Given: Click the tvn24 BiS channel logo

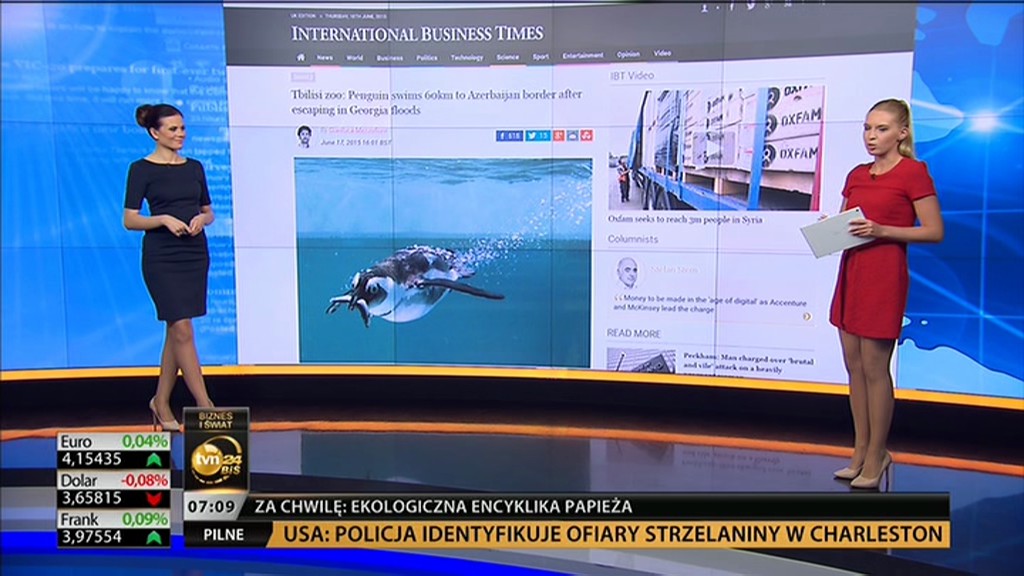Looking at the screenshot, I should point(216,460).
